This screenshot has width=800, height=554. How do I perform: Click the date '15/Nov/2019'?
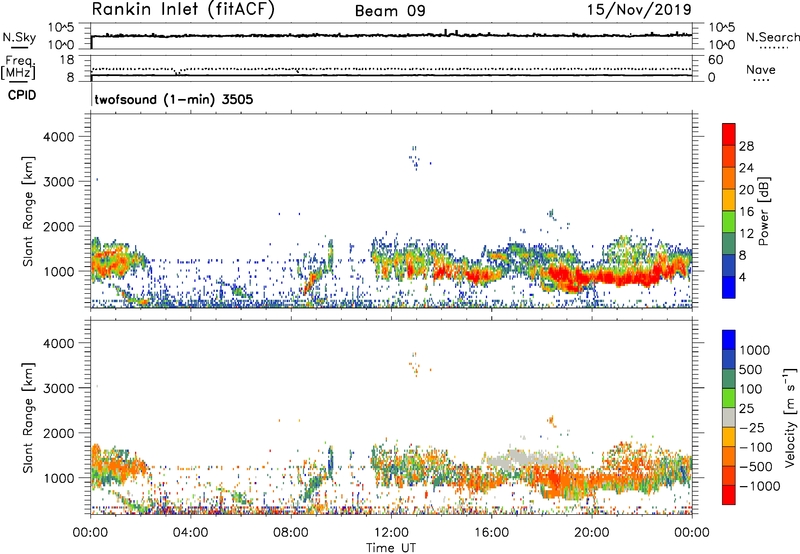click(639, 9)
